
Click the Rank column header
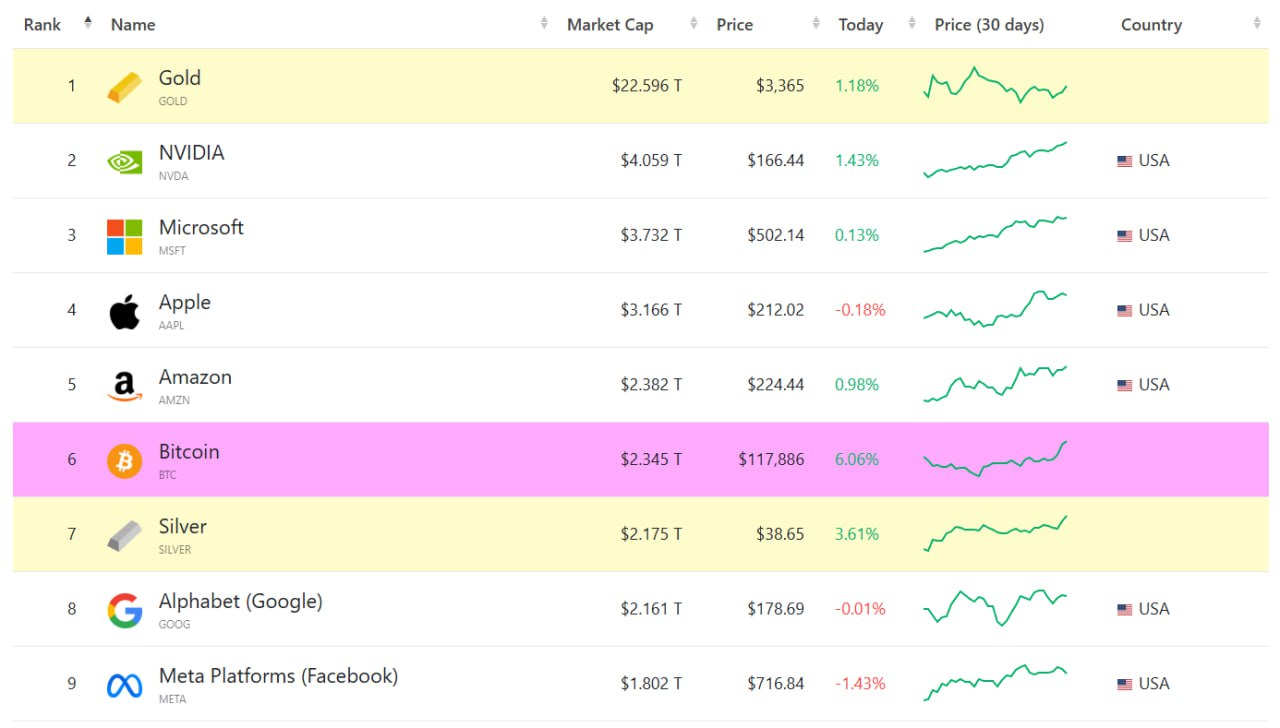pos(42,24)
